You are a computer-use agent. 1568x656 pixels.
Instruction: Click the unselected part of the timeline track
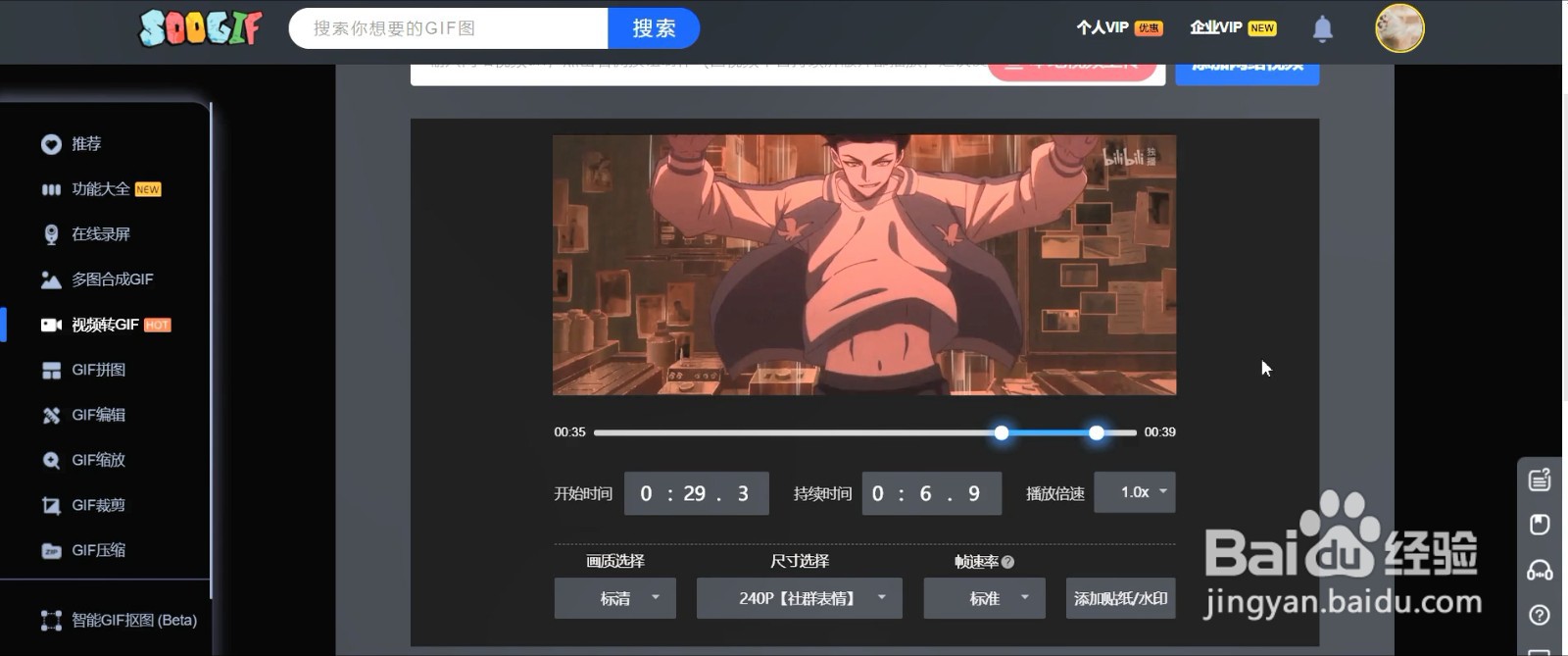click(794, 432)
